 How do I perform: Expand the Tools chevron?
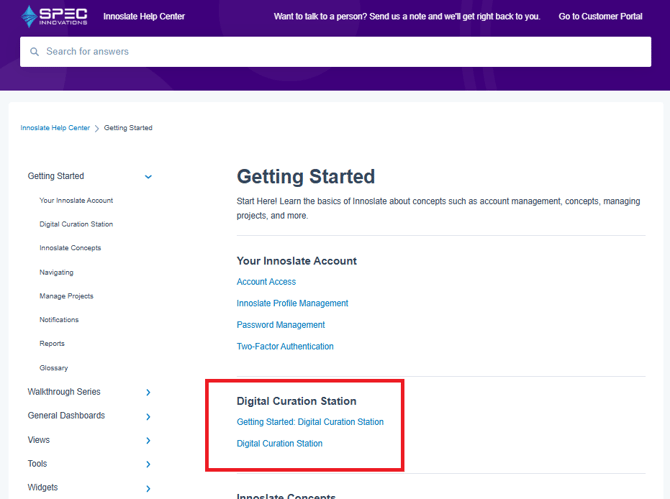point(148,464)
